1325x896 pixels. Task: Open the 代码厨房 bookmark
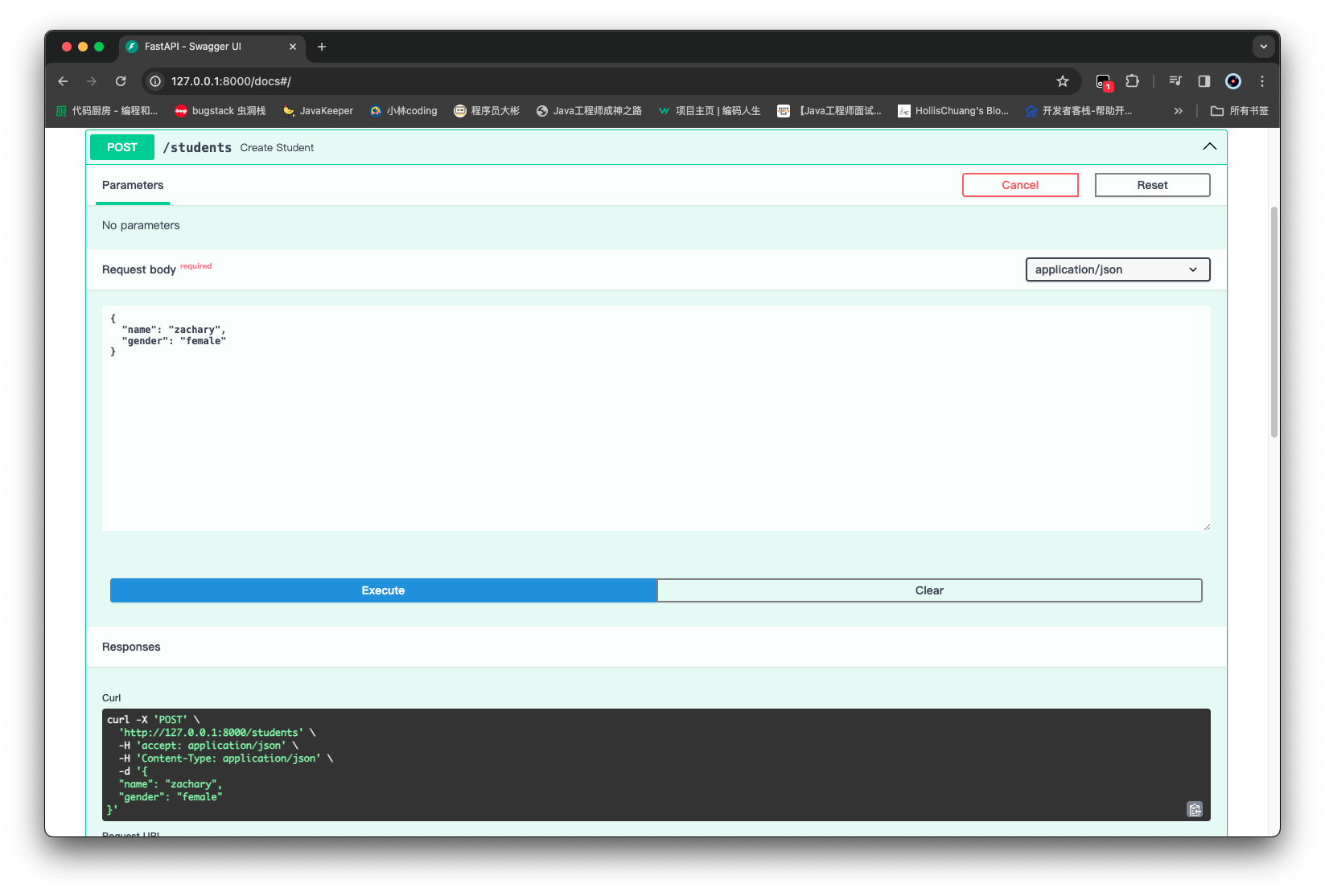[107, 111]
